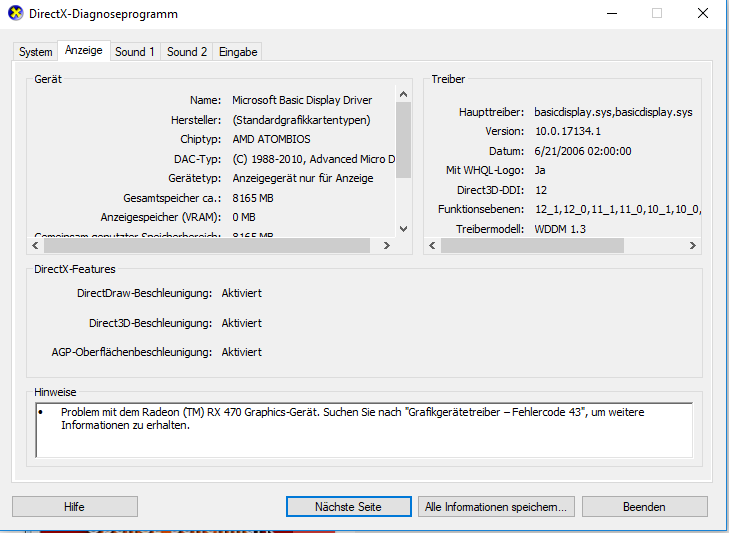729x533 pixels.
Task: Click the Hinweise text box
Action: [364, 430]
